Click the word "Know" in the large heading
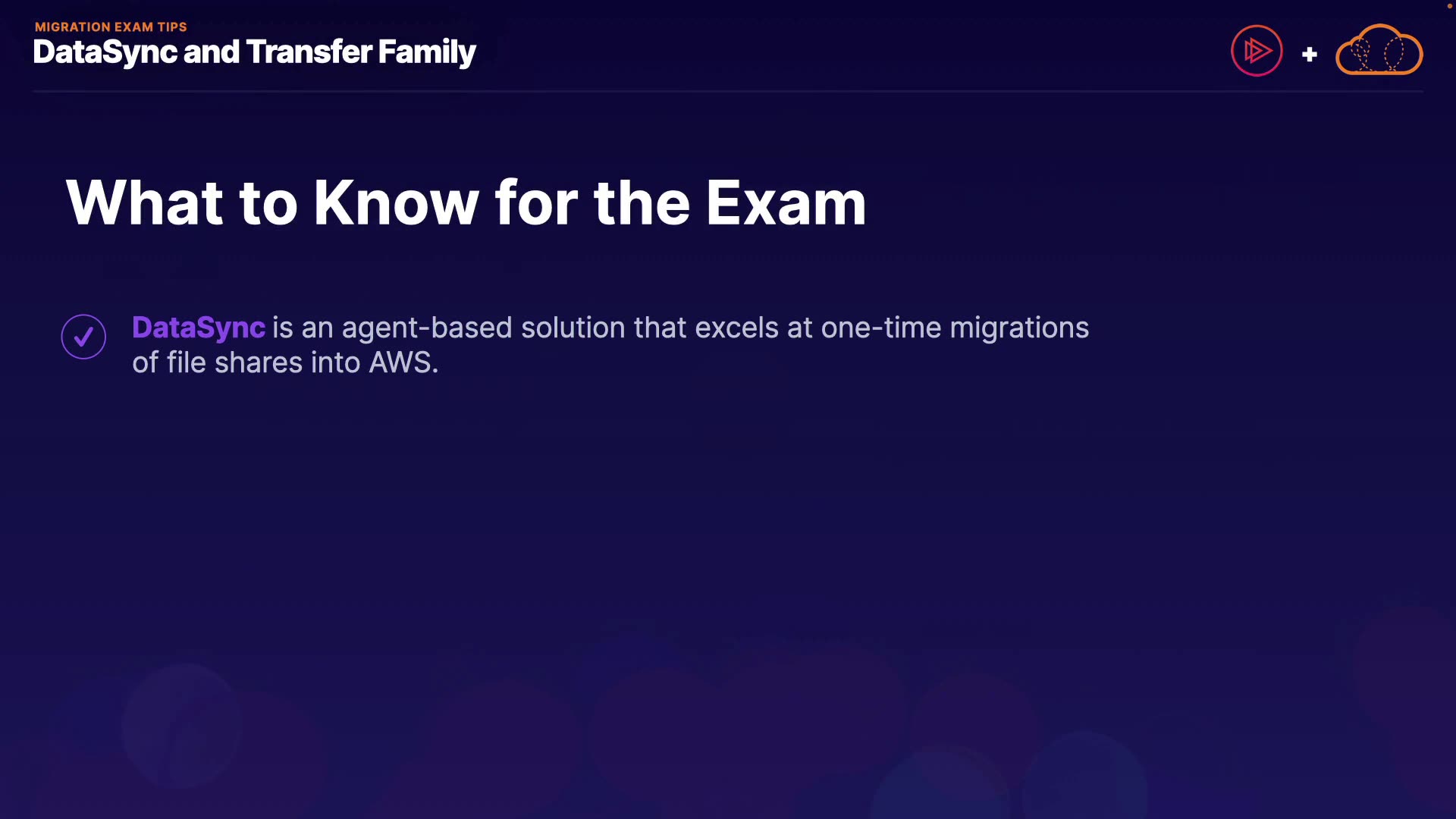1456x819 pixels. pyautogui.click(x=396, y=203)
